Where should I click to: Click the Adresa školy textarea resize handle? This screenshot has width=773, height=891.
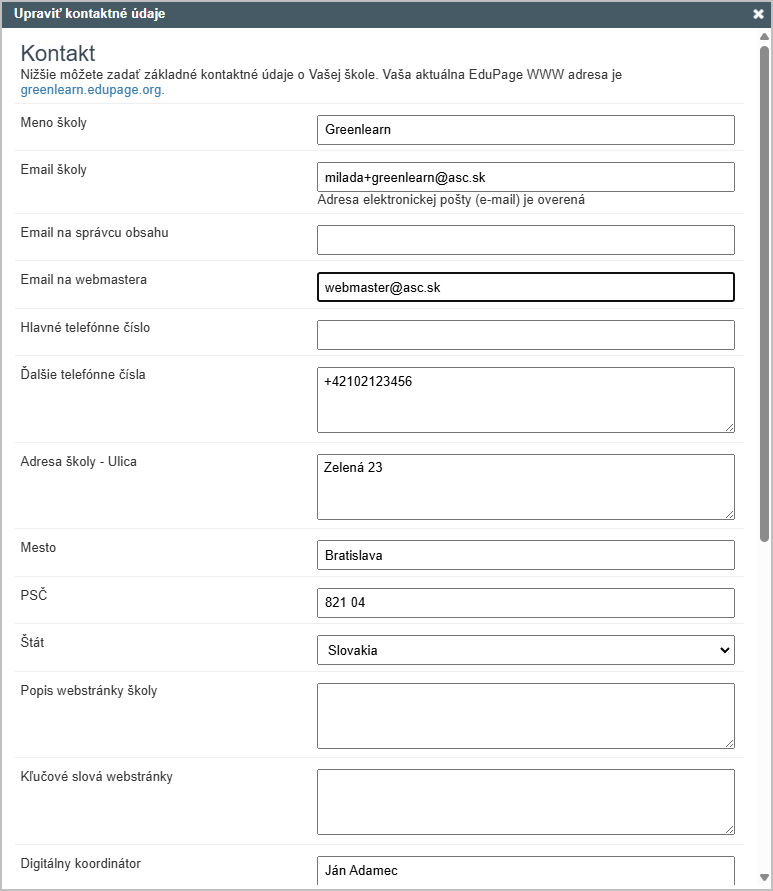click(x=729, y=514)
